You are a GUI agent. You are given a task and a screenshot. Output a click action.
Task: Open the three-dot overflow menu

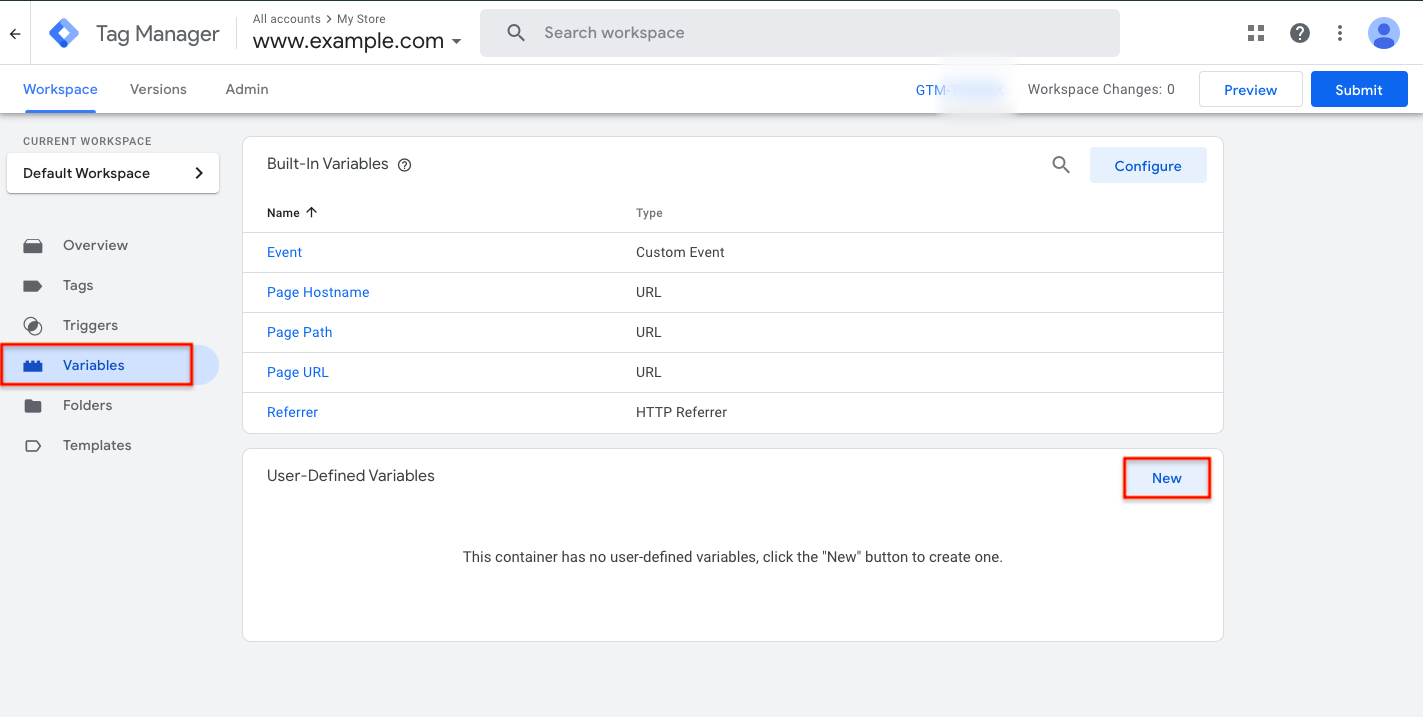click(1339, 33)
